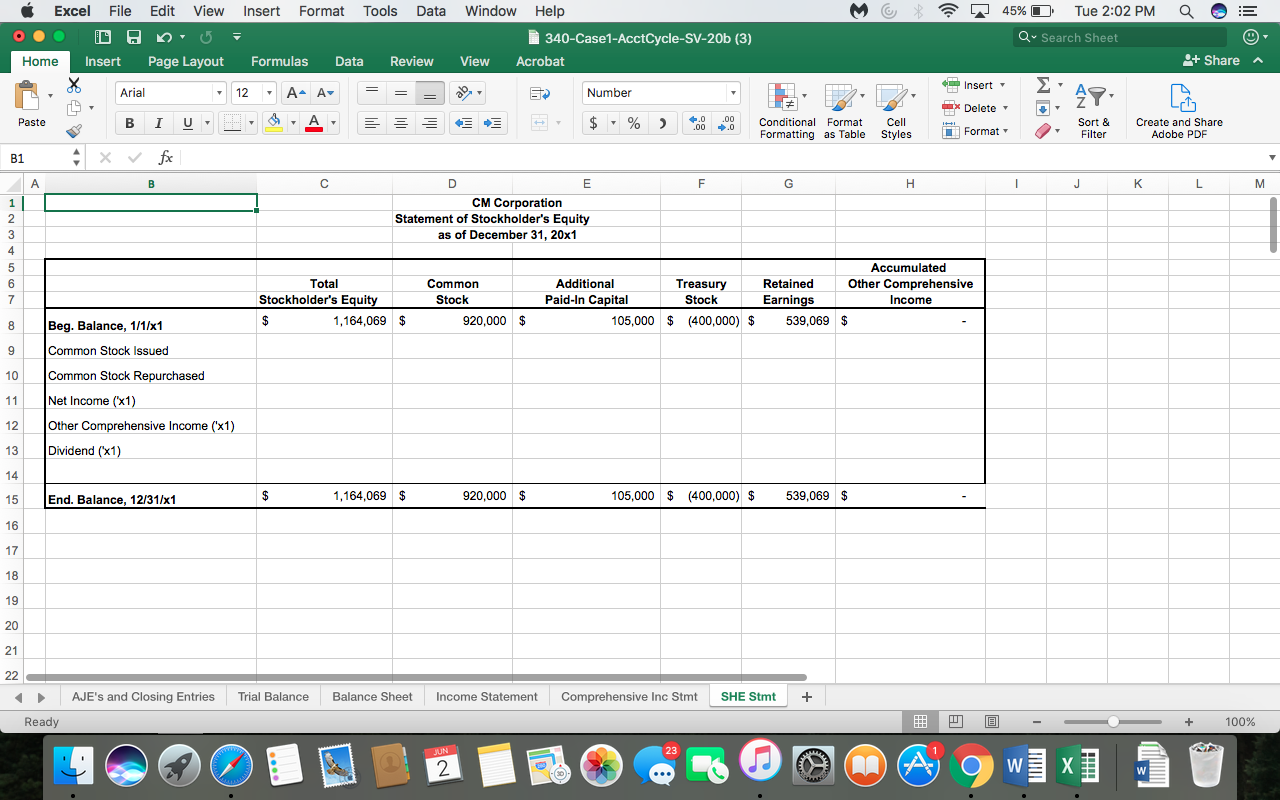Apply bold formatting with the Bold icon
Image resolution: width=1280 pixels, height=800 pixels.
129,122
